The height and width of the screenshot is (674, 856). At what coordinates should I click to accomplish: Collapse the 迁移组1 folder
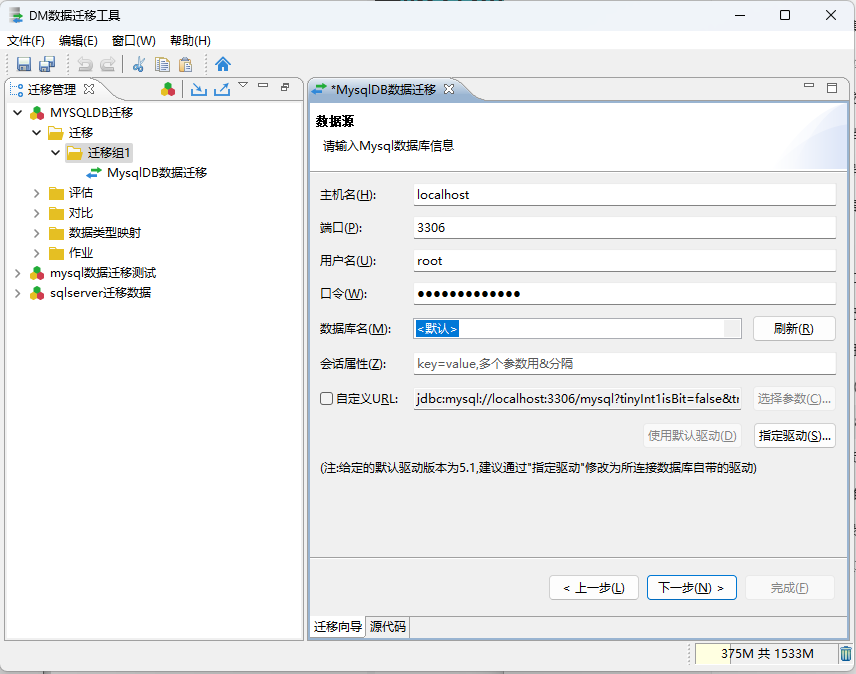(x=55, y=153)
